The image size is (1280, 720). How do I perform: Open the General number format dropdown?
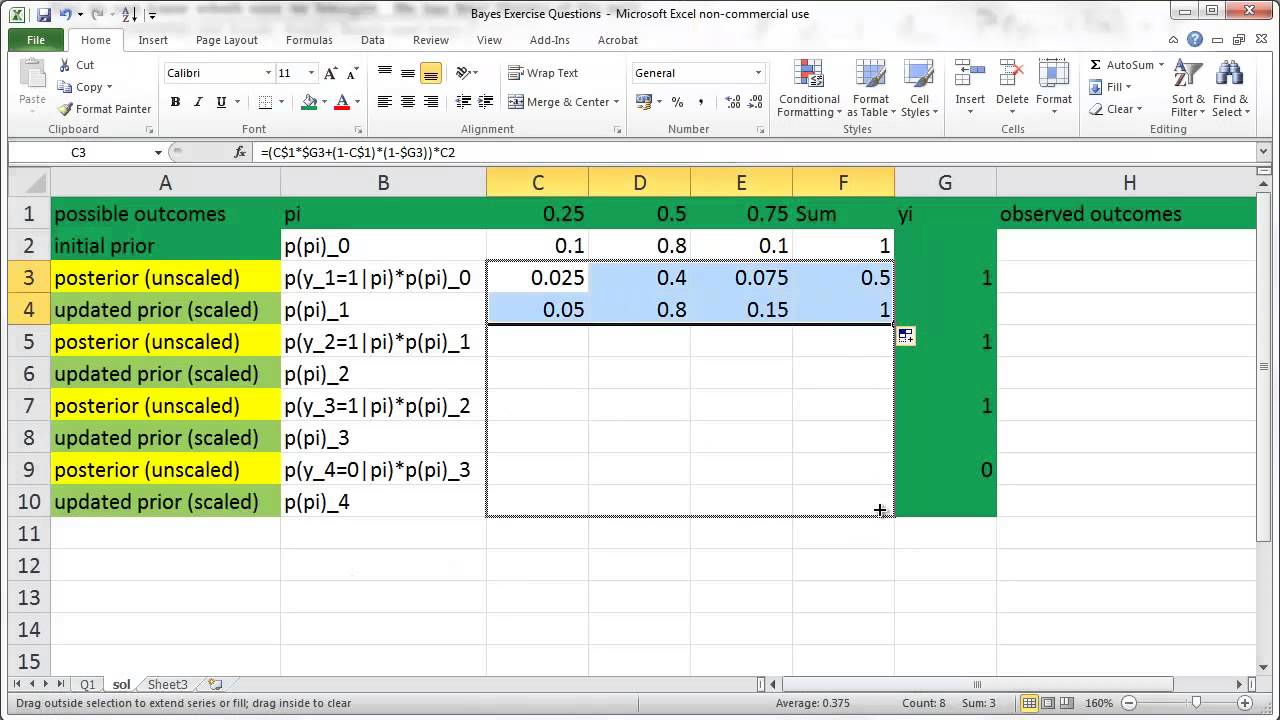[758, 73]
